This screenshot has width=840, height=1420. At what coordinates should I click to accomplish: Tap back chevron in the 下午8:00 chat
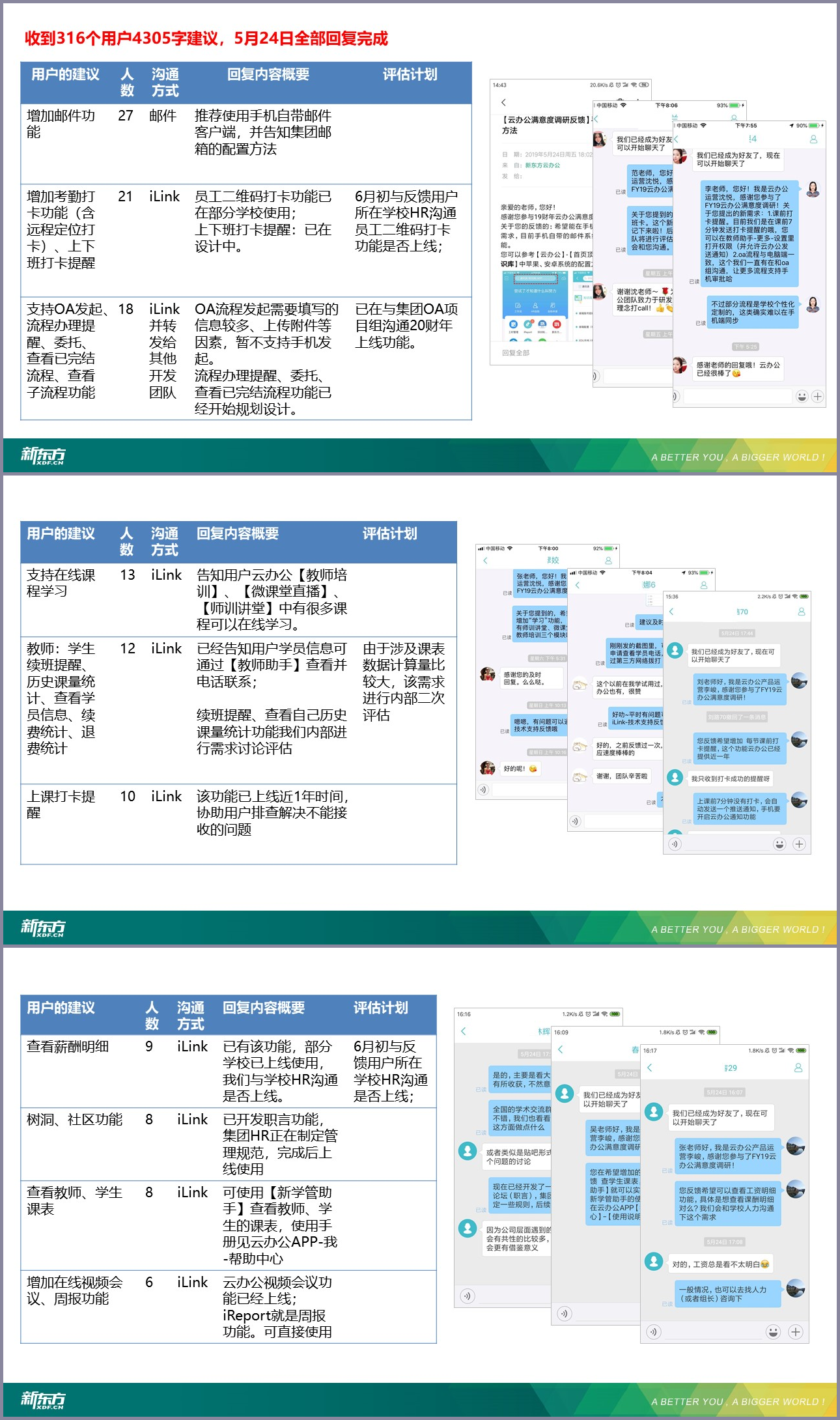485,560
